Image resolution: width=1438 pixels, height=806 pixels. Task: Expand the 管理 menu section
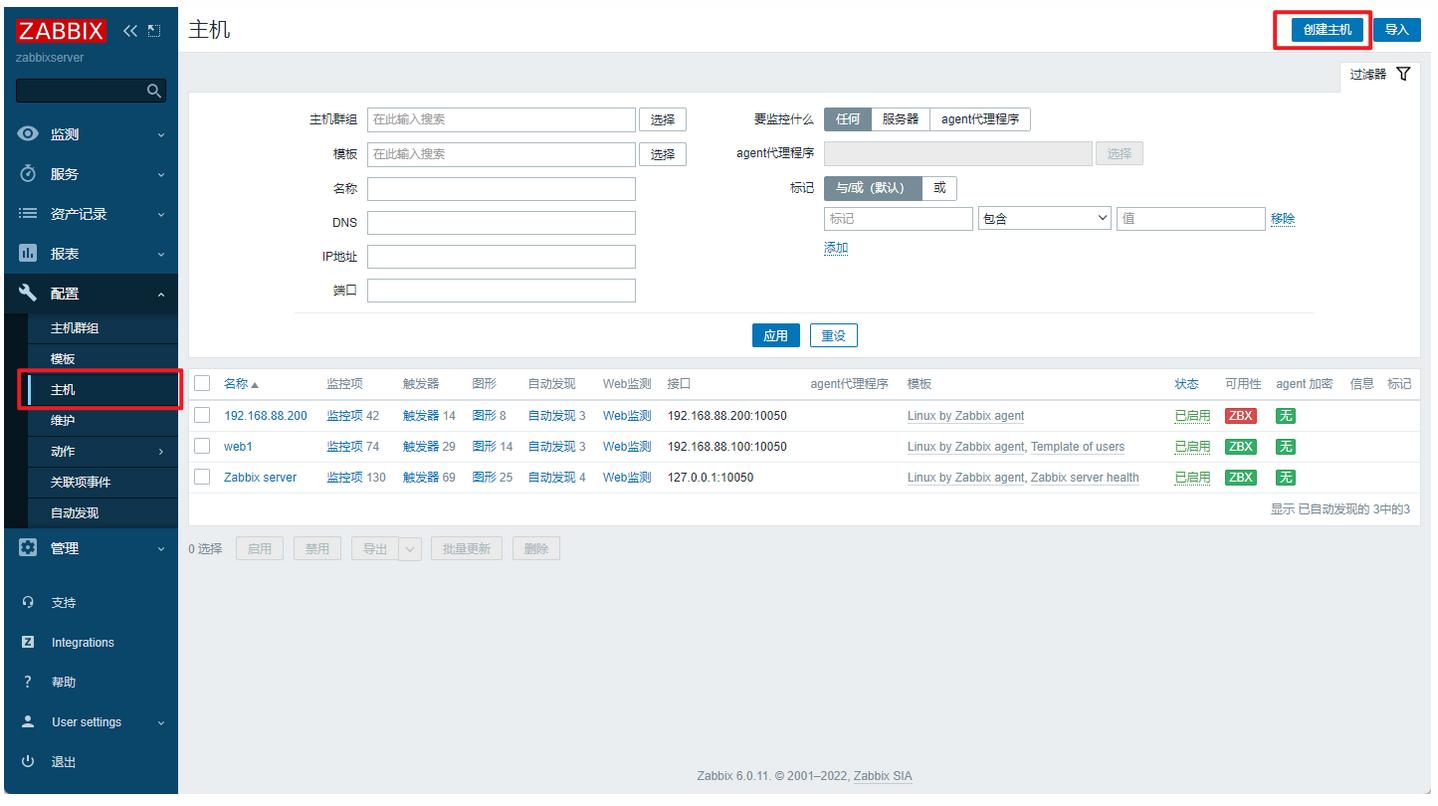pyautogui.click(x=161, y=549)
